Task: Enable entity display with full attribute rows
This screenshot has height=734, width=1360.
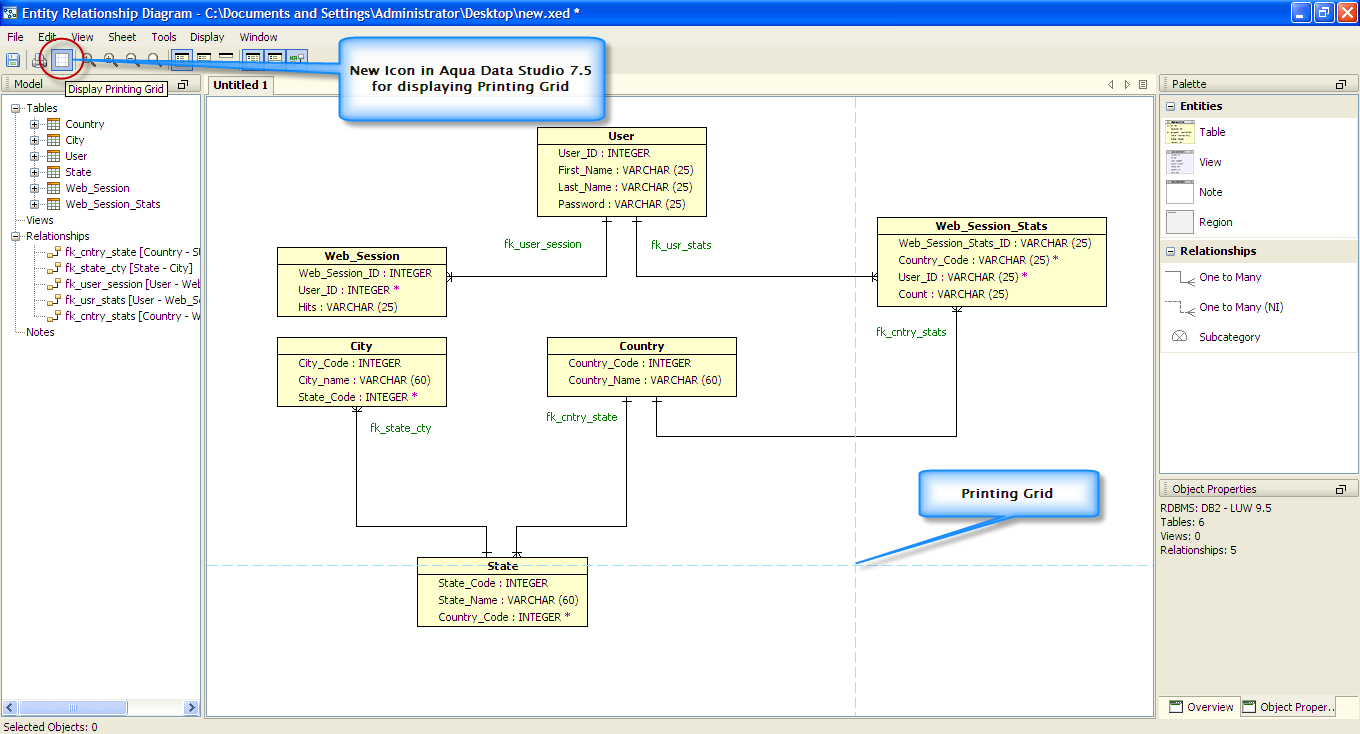Action: point(182,60)
